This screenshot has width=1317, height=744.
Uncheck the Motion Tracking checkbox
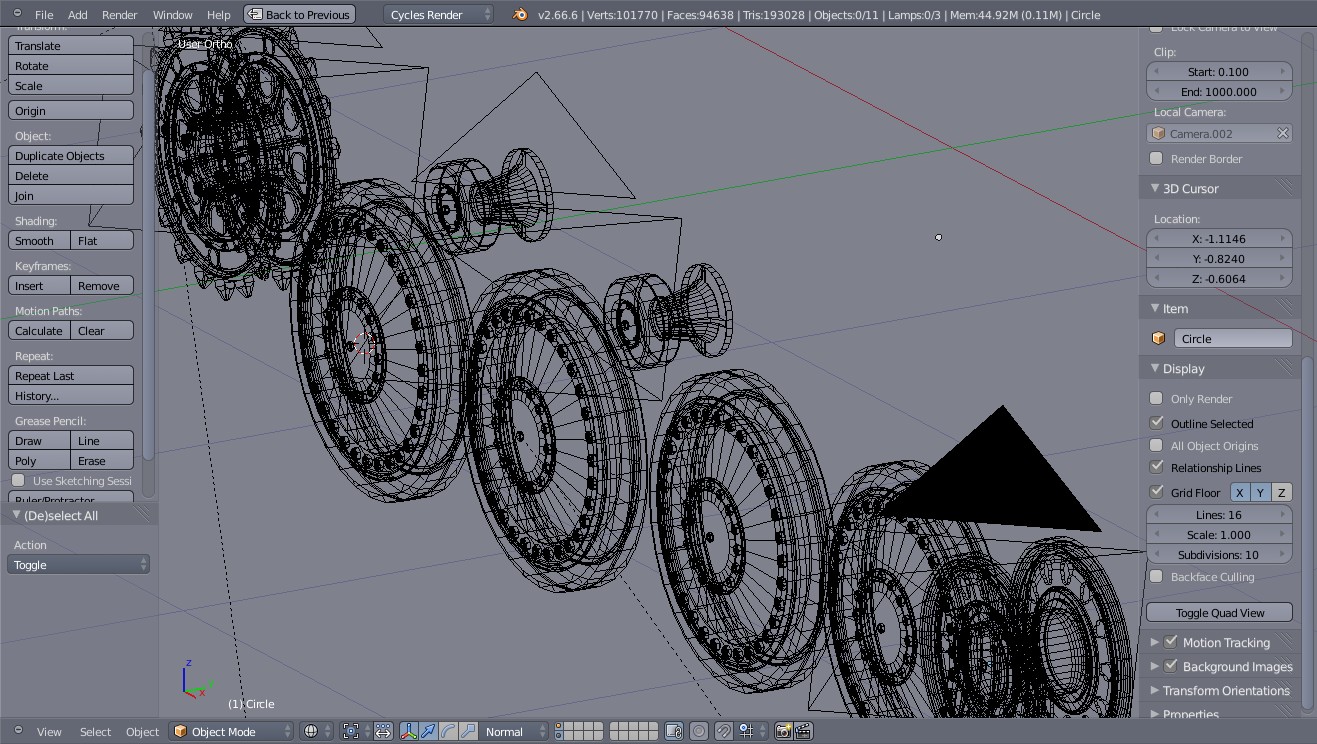point(1171,642)
